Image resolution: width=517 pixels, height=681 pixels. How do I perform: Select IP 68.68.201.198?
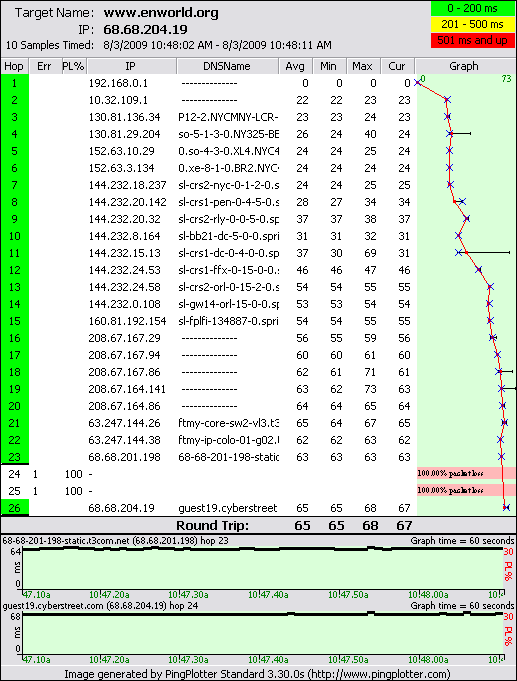pyautogui.click(x=124, y=457)
